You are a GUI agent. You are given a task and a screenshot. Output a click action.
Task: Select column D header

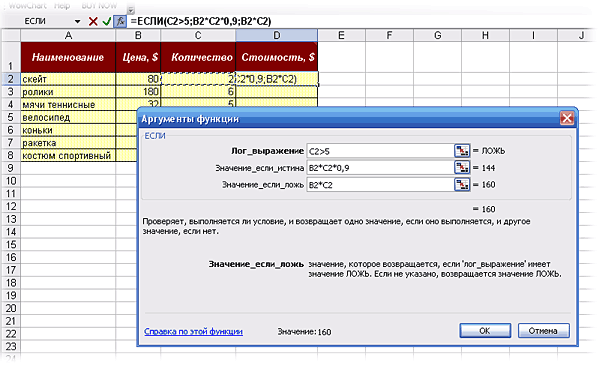point(276,35)
